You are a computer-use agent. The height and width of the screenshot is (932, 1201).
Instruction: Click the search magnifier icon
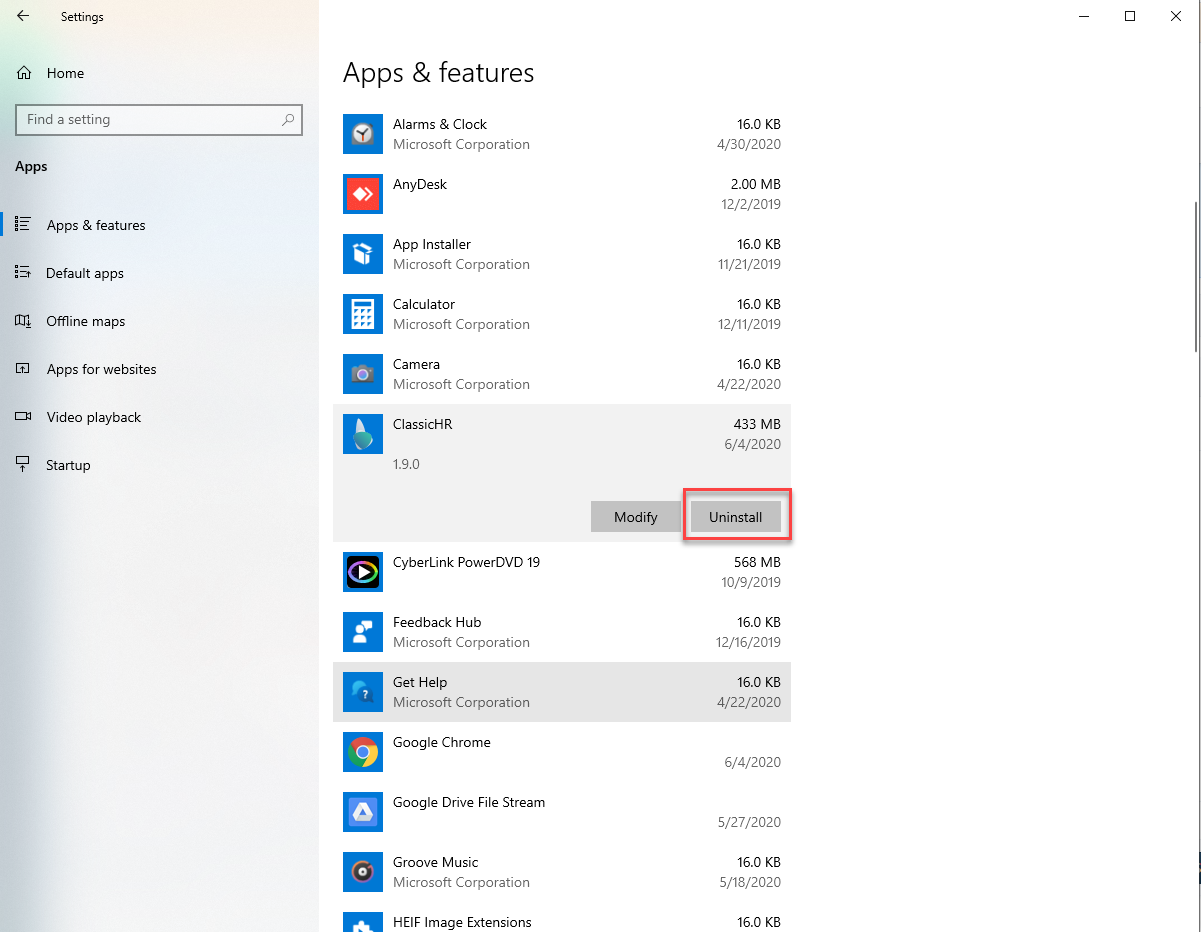pyautogui.click(x=288, y=119)
